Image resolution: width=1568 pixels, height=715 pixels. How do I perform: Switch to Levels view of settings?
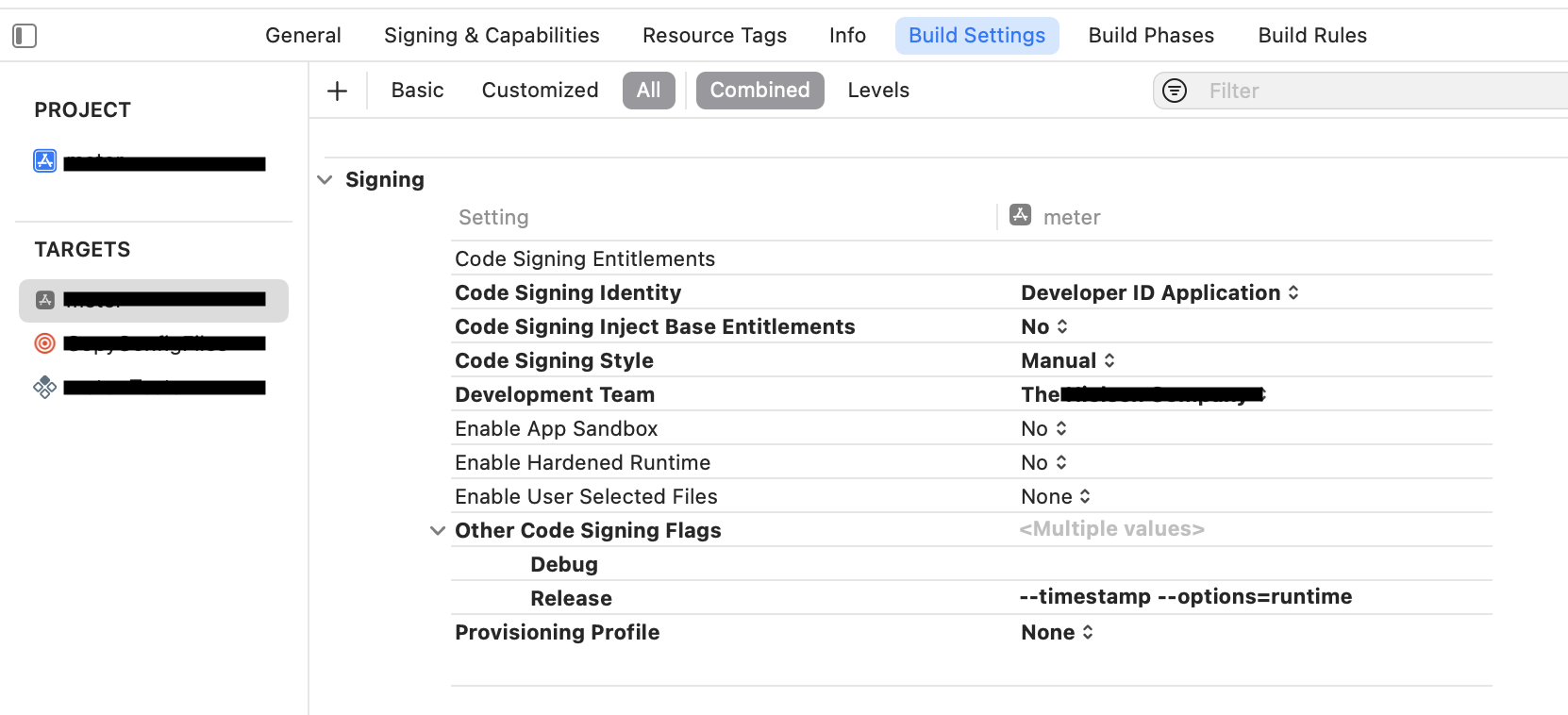click(878, 91)
